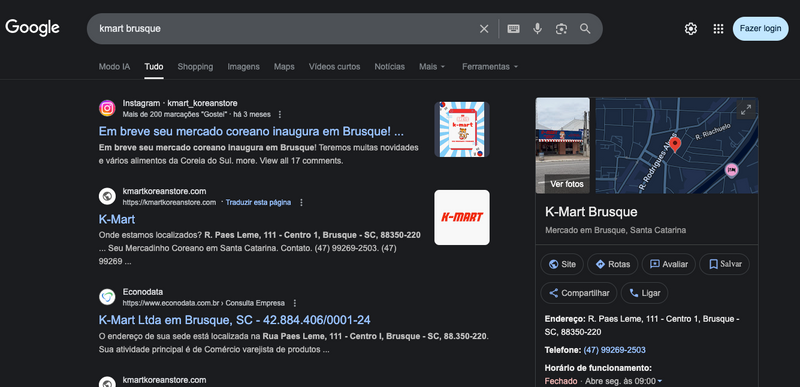Open K-Mart Ltda em Brusque Econodata link
The height and width of the screenshot is (387, 800).
click(235, 320)
